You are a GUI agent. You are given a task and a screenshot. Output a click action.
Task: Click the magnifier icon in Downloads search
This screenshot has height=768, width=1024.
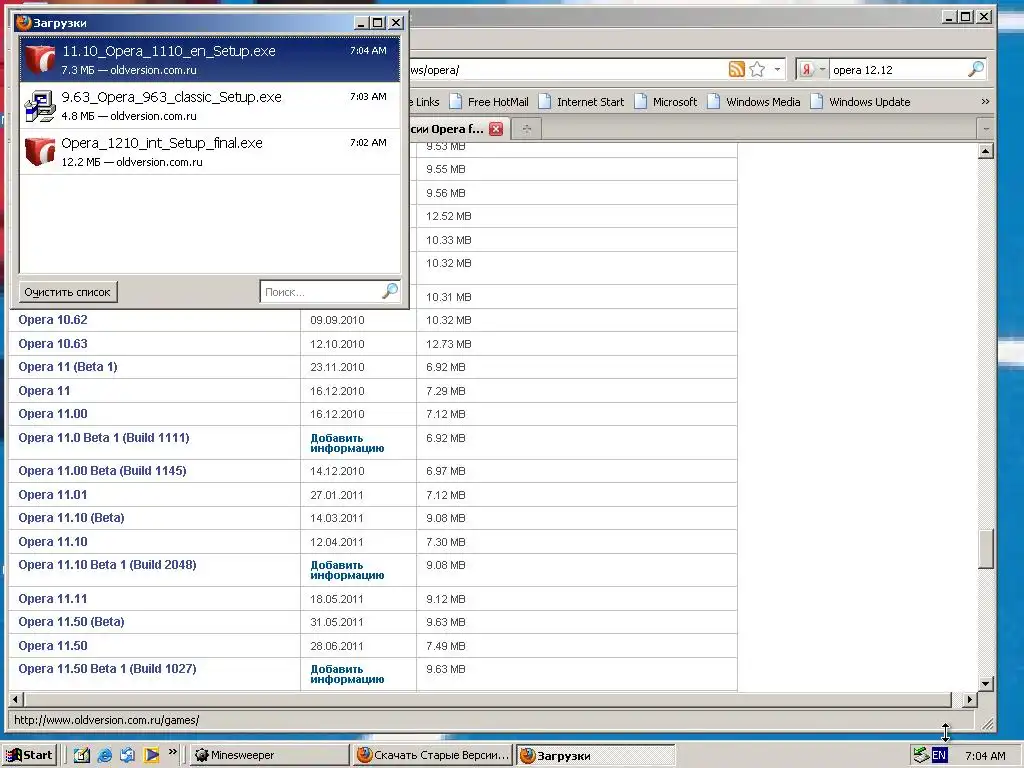pyautogui.click(x=390, y=291)
